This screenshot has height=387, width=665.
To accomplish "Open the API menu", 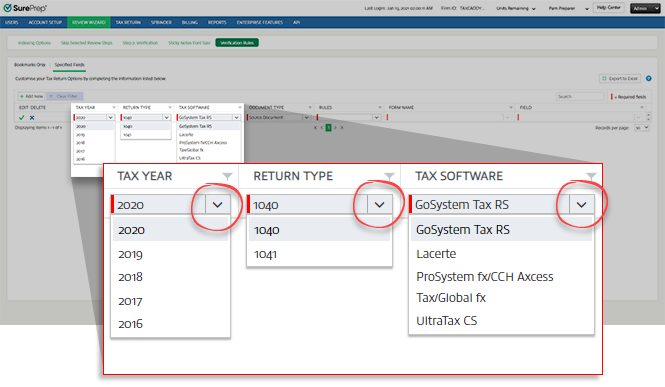I will (296, 22).
